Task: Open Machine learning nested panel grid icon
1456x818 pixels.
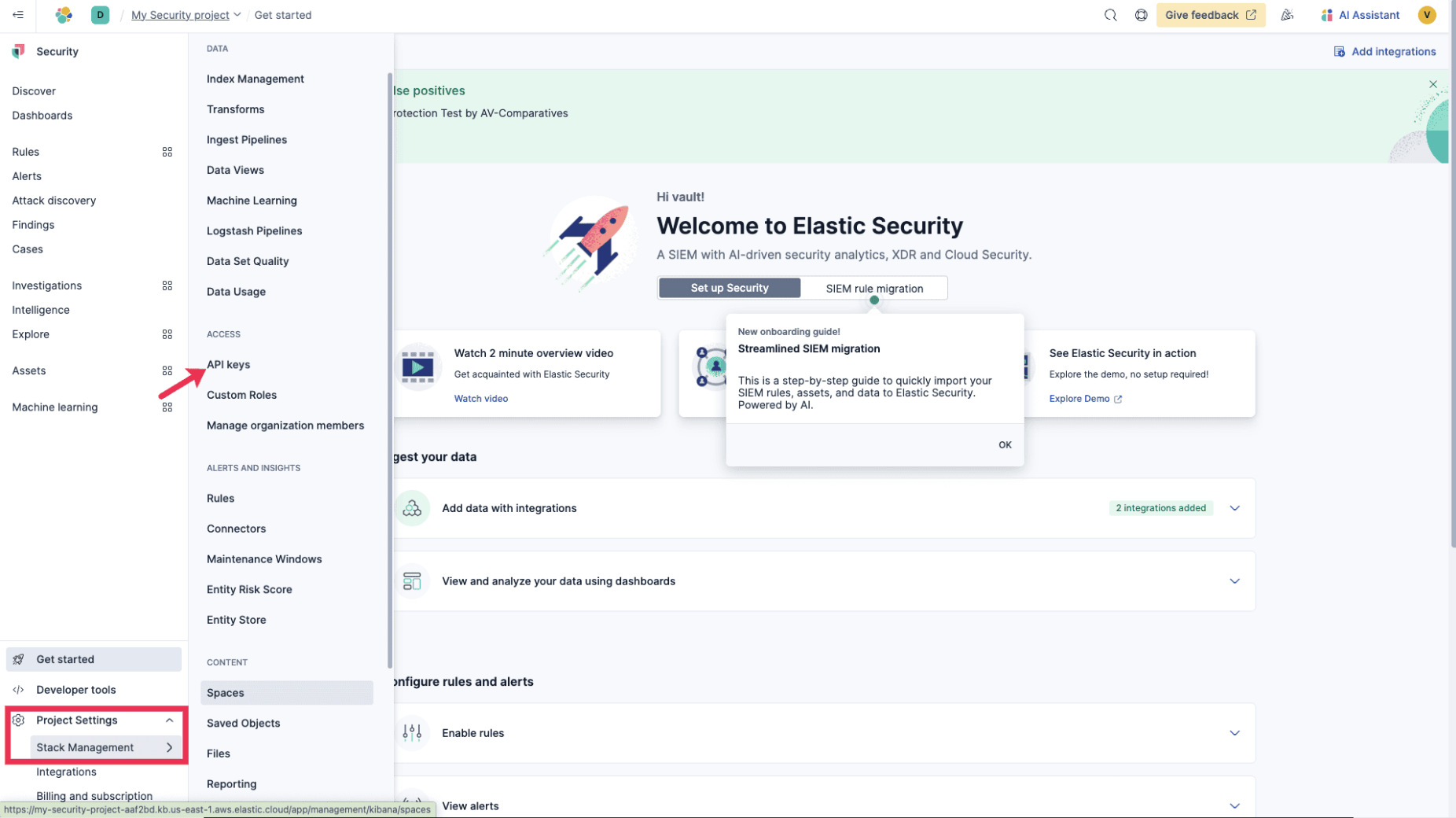Action: (167, 407)
